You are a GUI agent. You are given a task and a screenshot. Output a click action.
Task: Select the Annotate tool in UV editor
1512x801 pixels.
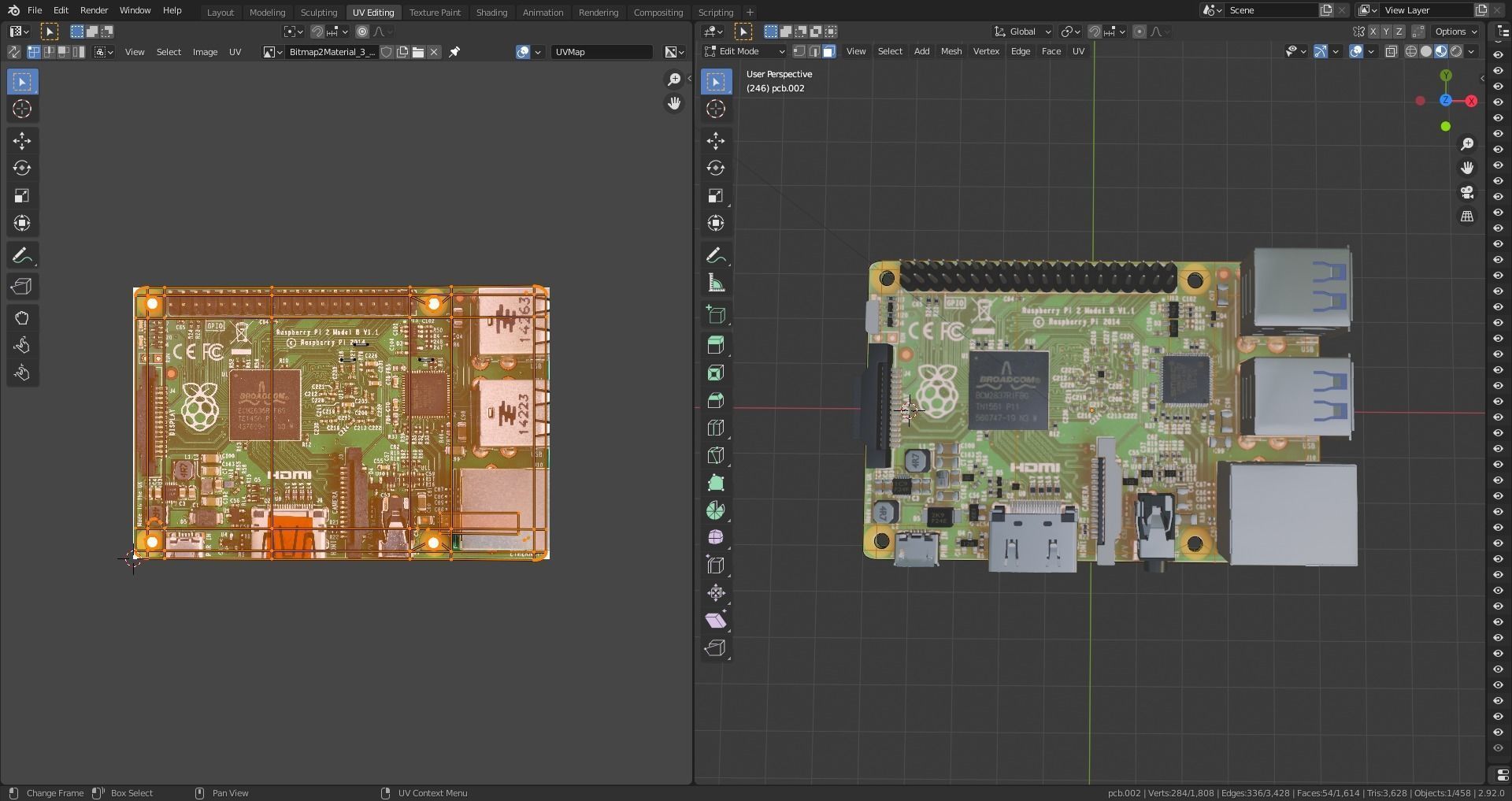[x=22, y=255]
